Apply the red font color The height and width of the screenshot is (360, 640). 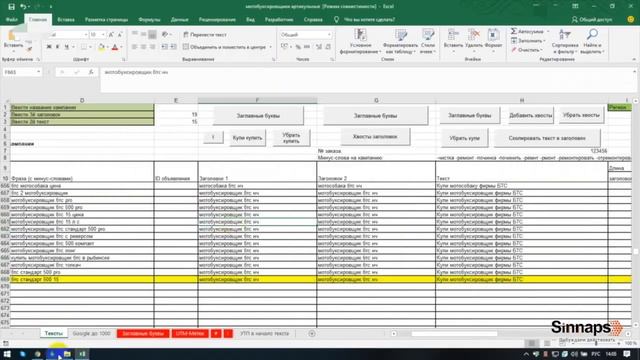115,47
